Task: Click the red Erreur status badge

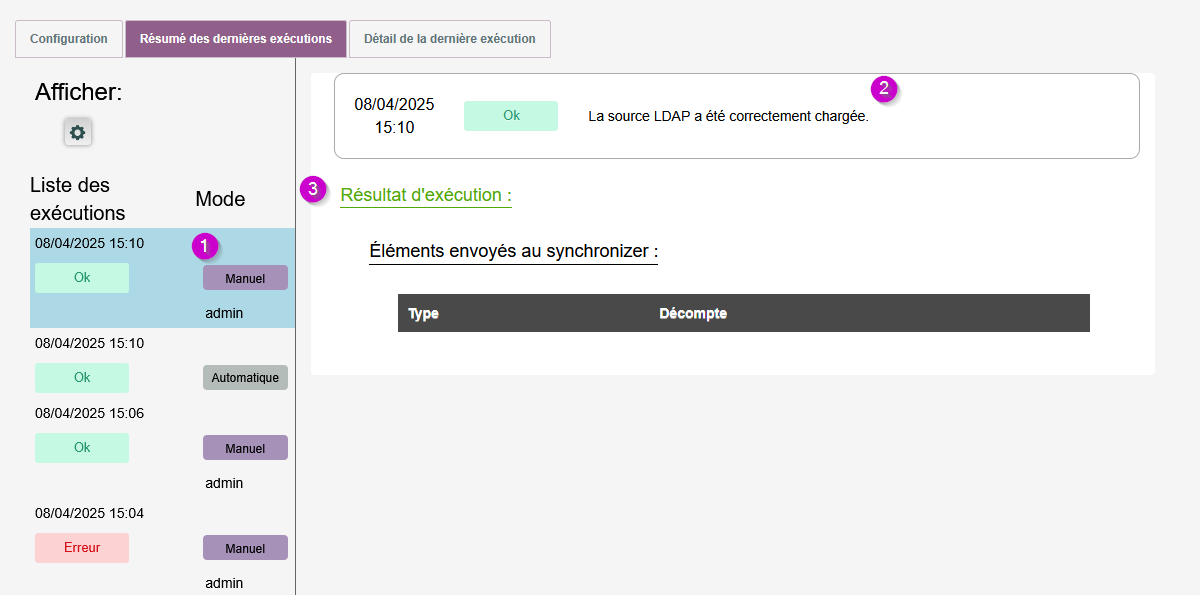Action: tap(82, 548)
